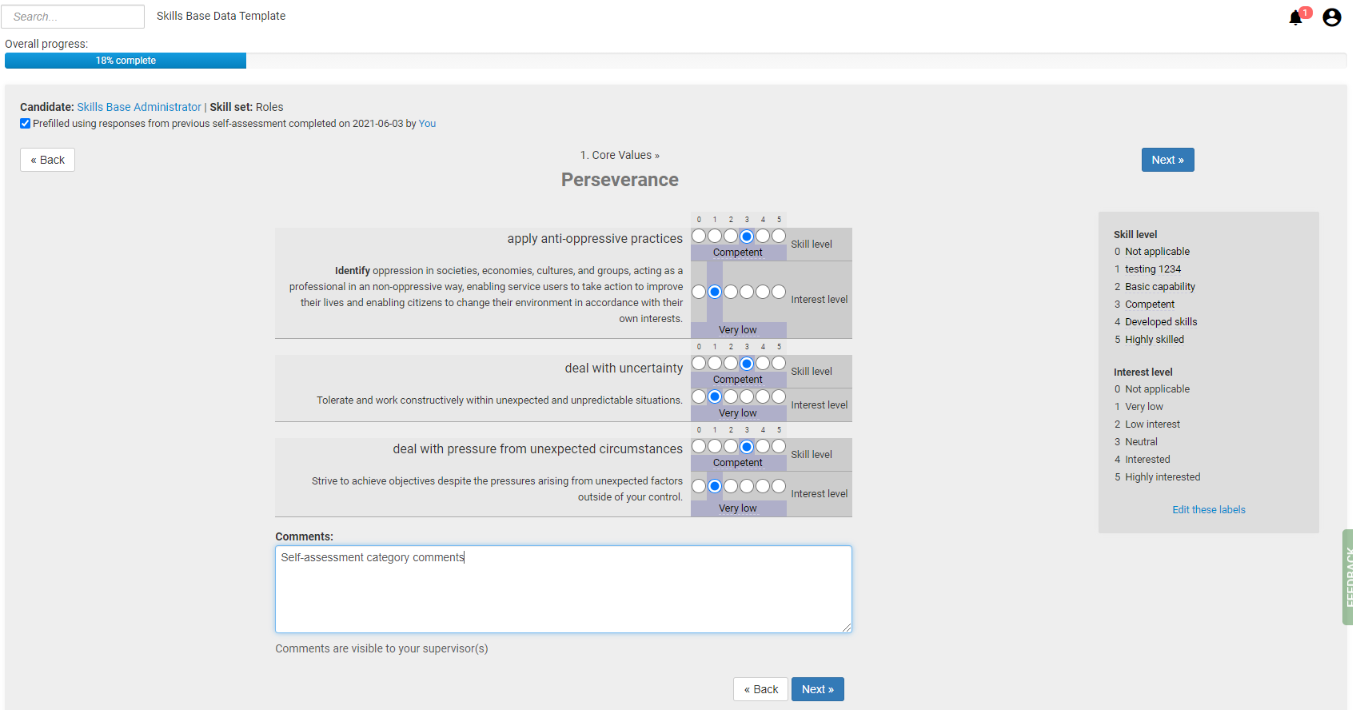Click the top Next » button
Image resolution: width=1353 pixels, height=710 pixels.
pos(1167,160)
